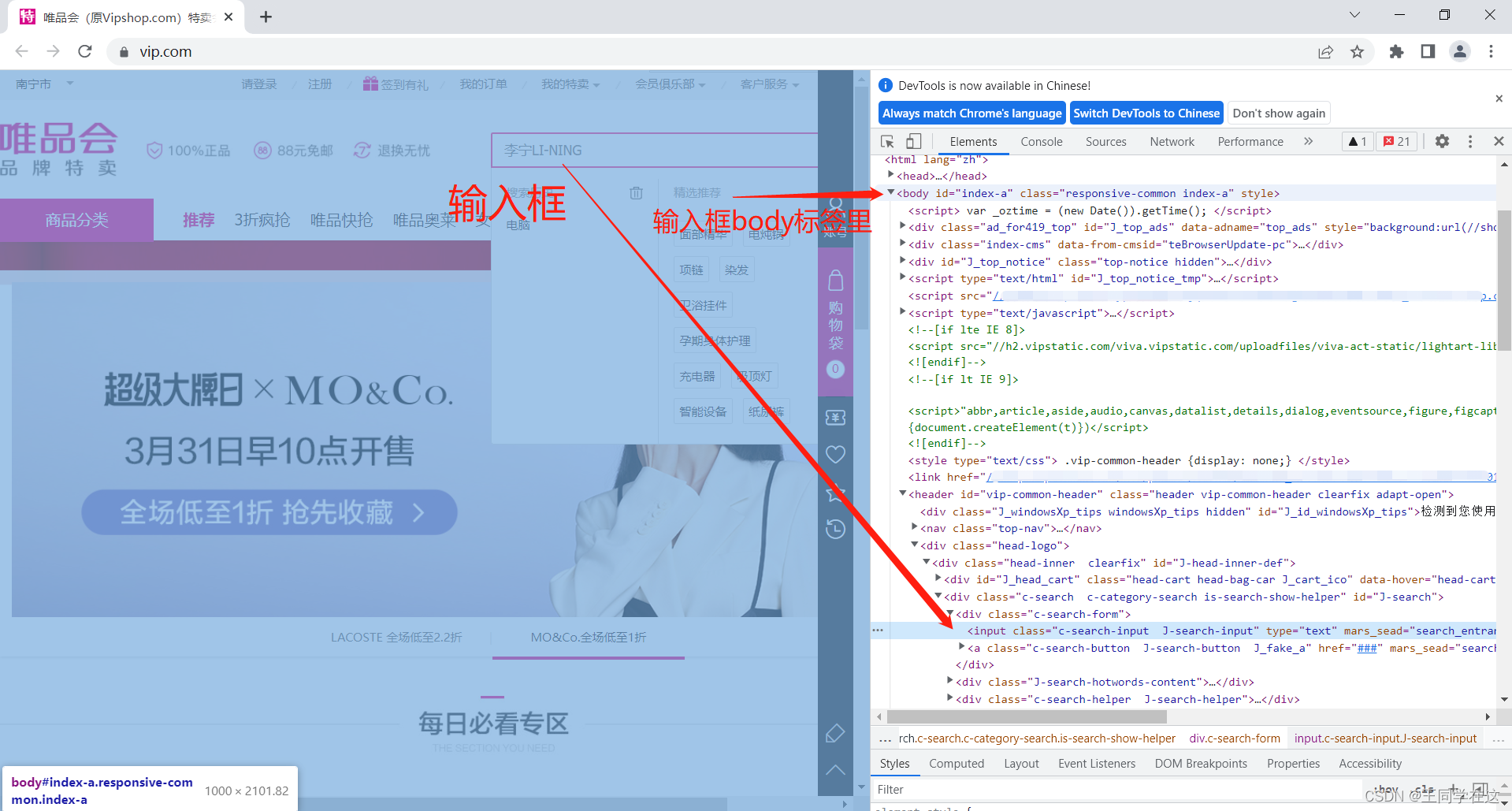Bookmark this page with star icon
Screen dimensions: 1512x811
coord(1357,51)
